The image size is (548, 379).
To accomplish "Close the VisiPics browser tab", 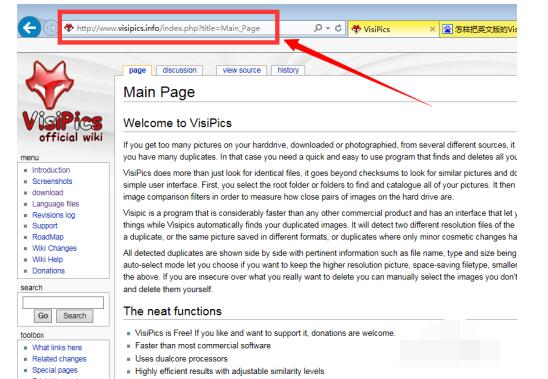I will (432, 29).
